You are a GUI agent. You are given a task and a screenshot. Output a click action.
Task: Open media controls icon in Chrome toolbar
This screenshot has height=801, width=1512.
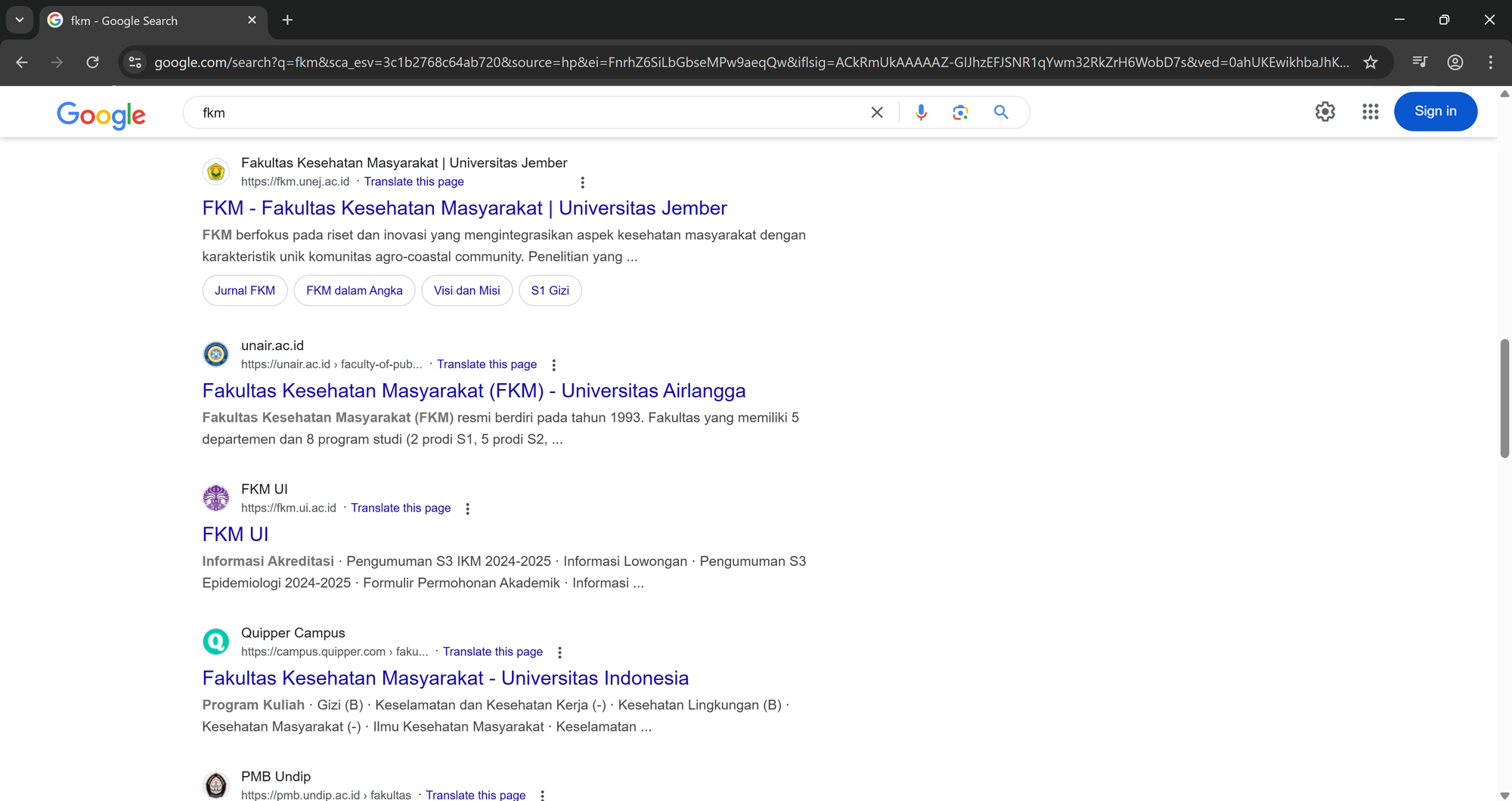(x=1420, y=63)
